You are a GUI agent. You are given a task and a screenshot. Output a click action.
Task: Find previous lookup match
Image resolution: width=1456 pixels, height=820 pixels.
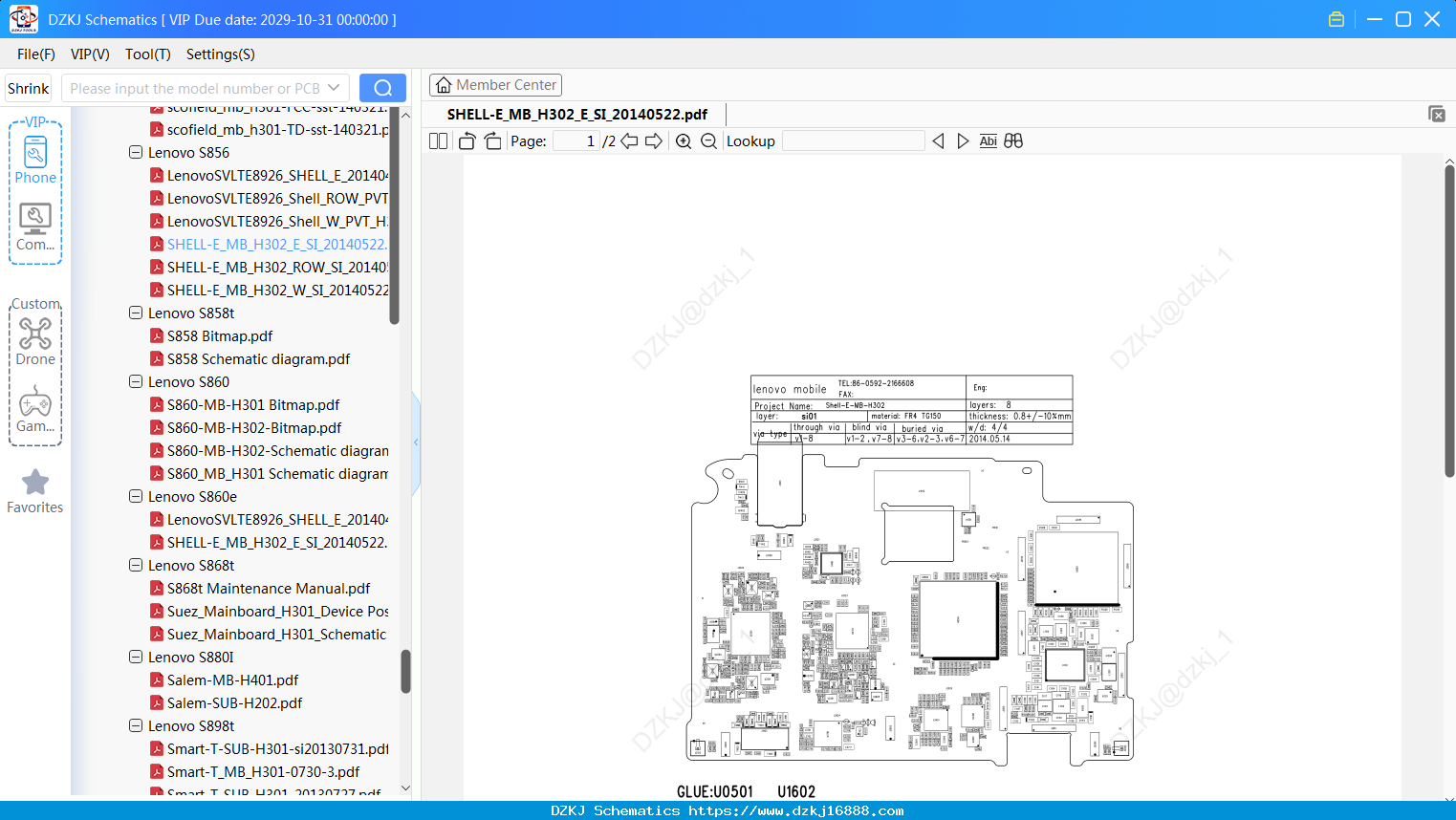[x=938, y=141]
